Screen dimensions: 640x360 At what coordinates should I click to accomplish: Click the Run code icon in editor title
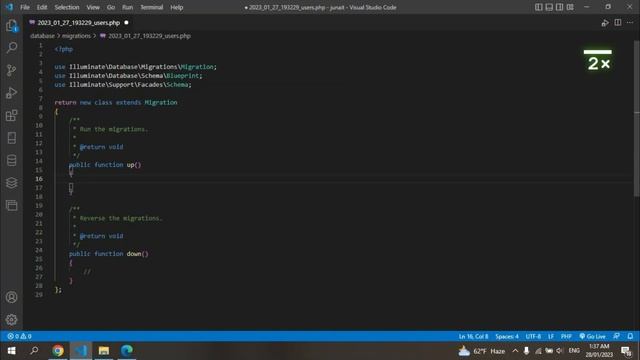[x=605, y=23]
